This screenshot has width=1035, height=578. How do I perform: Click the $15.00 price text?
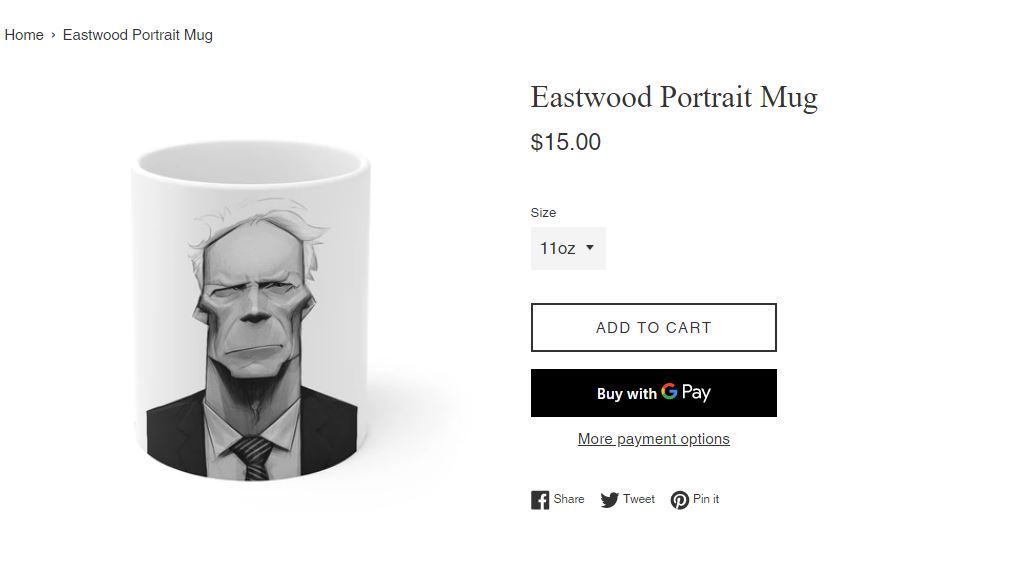click(x=566, y=142)
